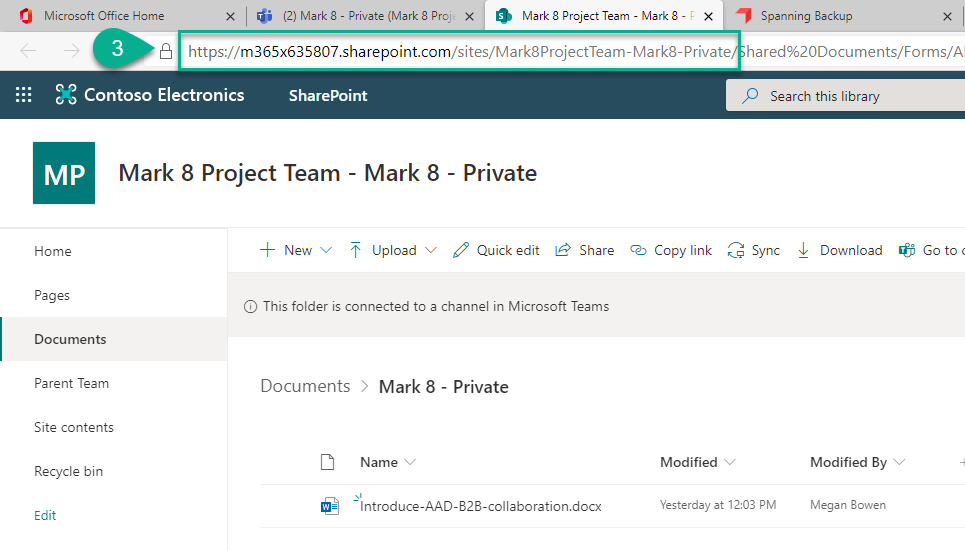965x550 pixels.
Task: Click the plus icon for New
Action: click(x=267, y=250)
